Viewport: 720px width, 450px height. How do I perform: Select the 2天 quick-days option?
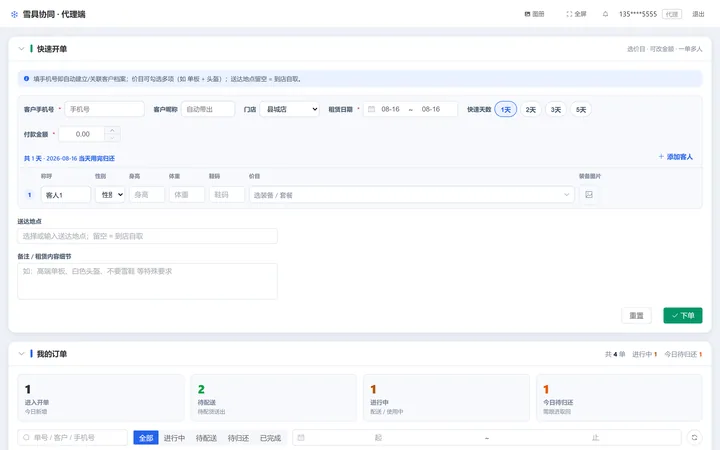click(x=531, y=109)
